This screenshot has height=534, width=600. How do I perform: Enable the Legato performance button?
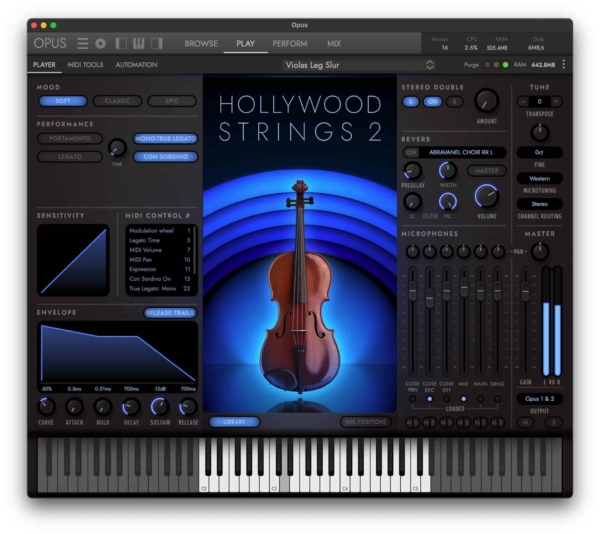pyautogui.click(x=70, y=156)
